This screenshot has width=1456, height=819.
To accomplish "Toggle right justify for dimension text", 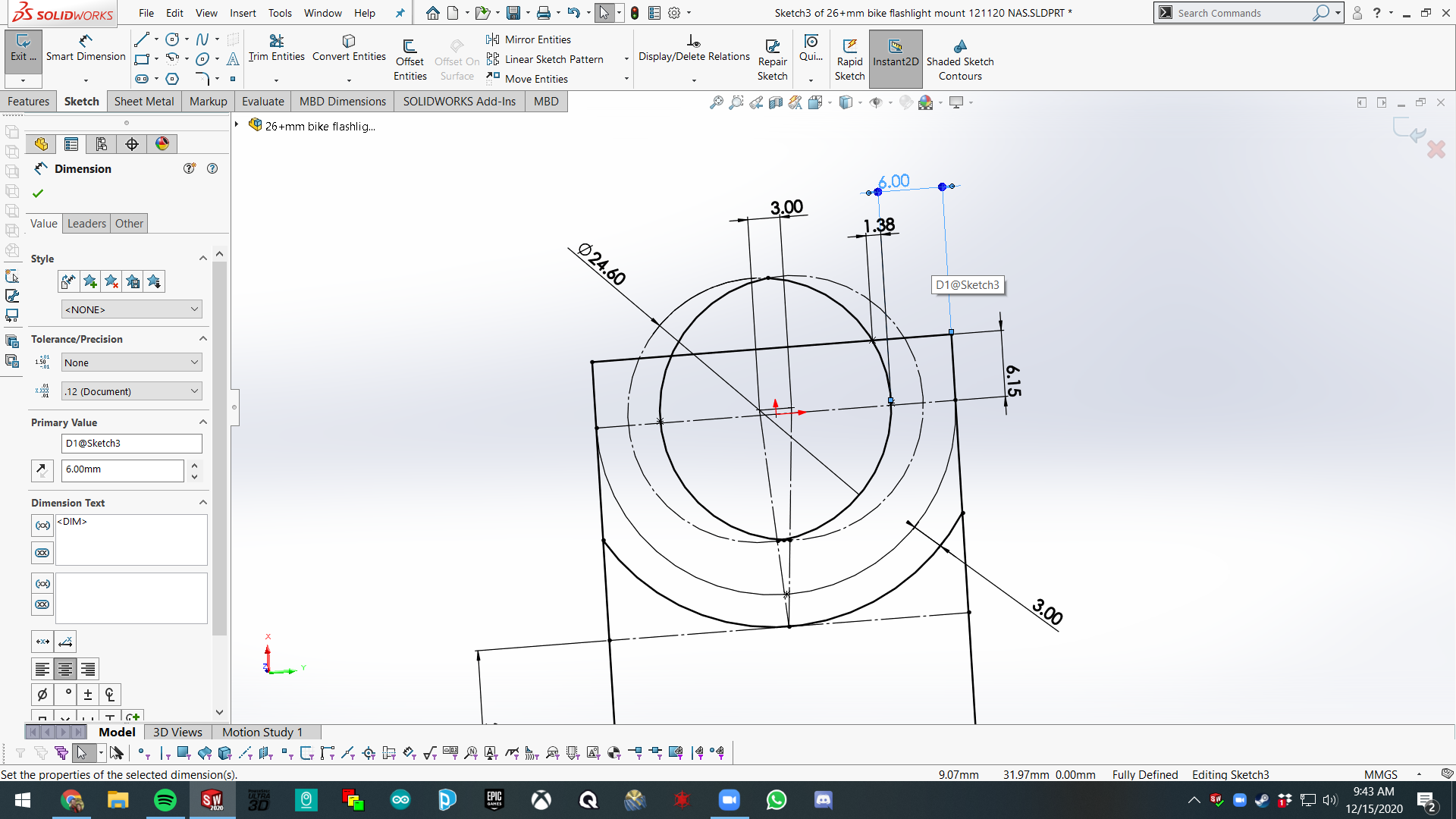I will tap(88, 669).
